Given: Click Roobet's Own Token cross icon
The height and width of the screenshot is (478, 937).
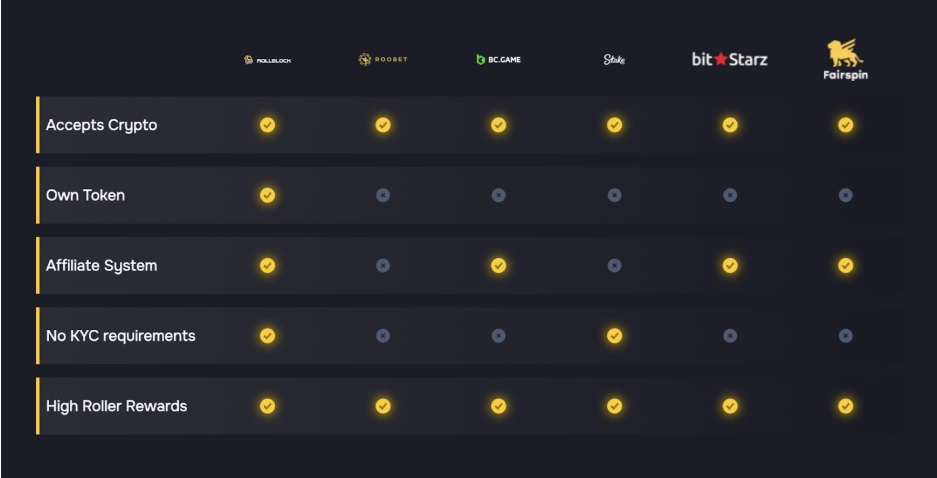Looking at the screenshot, I should coord(383,195).
